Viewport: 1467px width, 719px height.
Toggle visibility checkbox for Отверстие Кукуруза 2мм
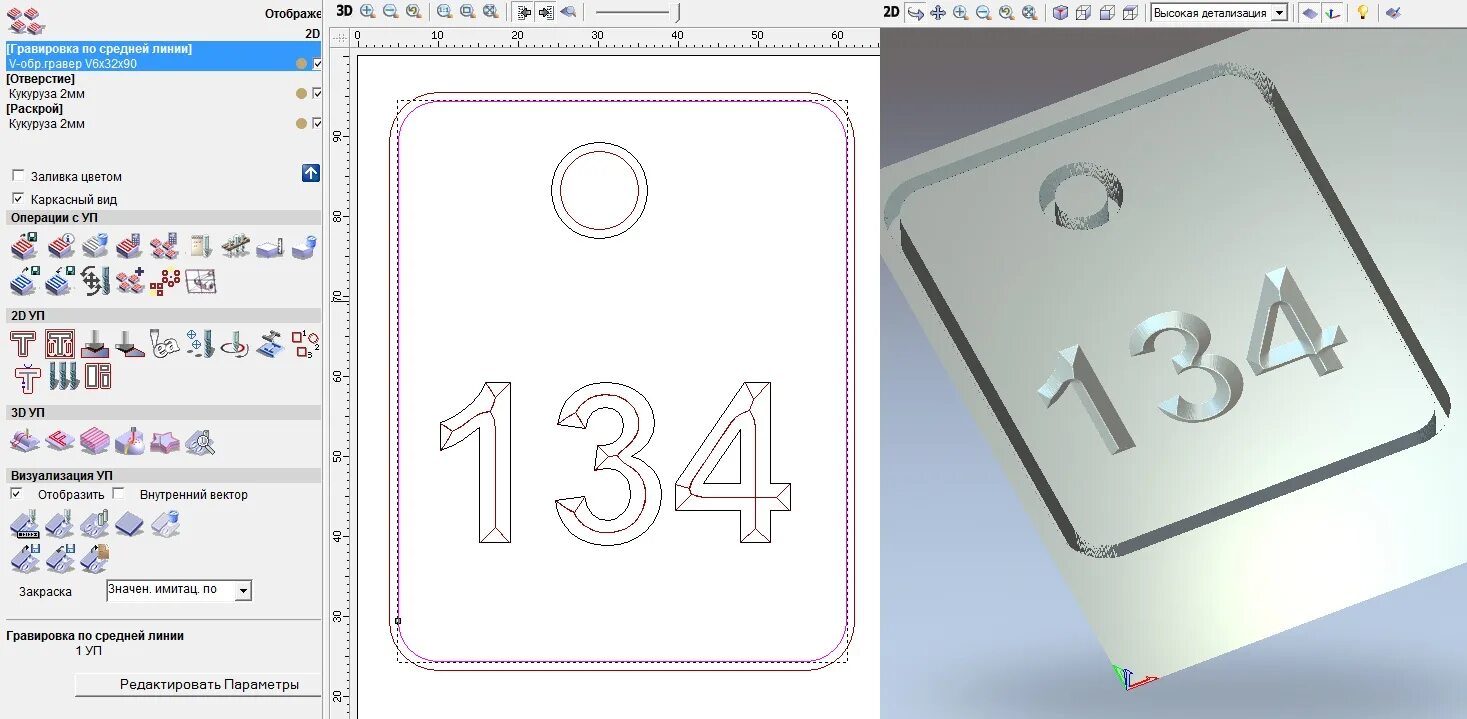coord(317,93)
